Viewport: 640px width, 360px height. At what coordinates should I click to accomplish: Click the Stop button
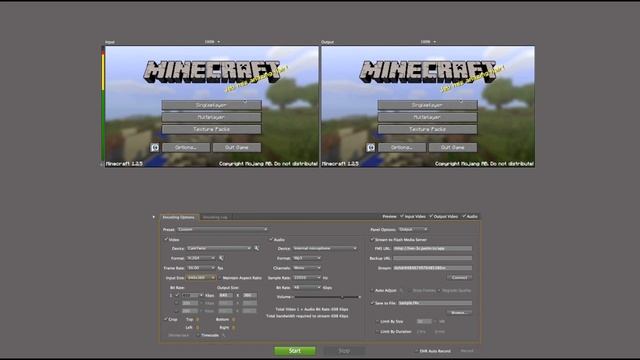[x=344, y=351]
